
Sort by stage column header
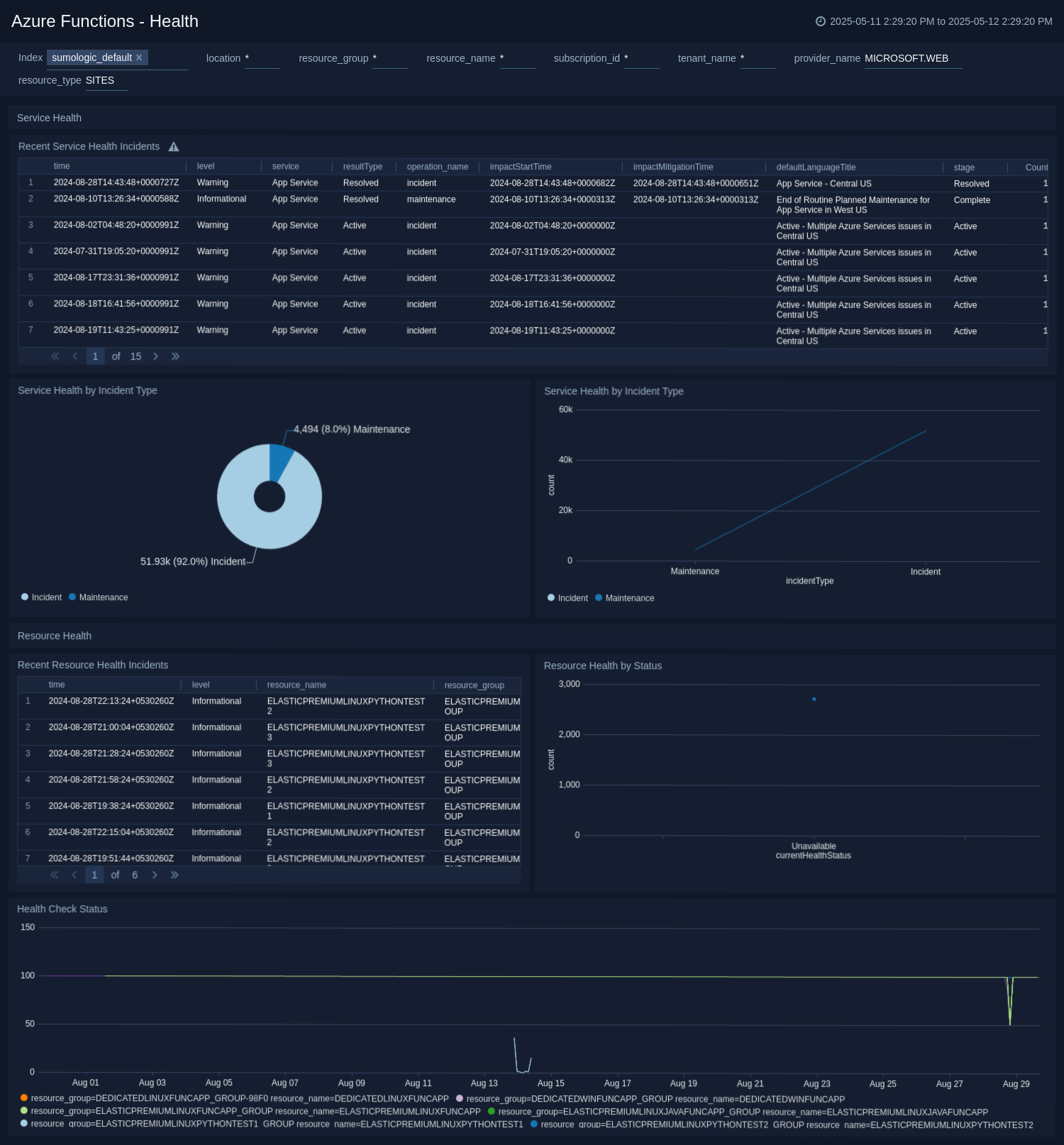(964, 167)
